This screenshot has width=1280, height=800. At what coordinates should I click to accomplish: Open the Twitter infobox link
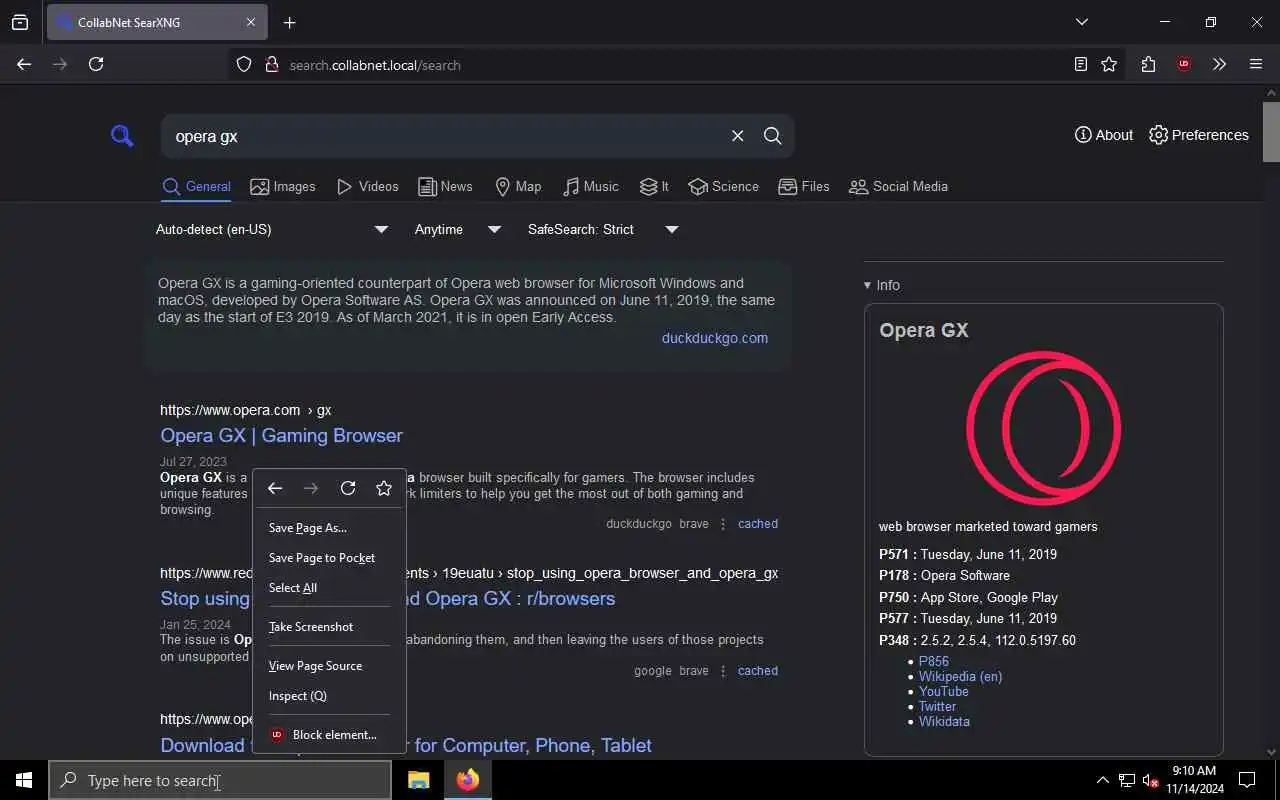point(937,706)
